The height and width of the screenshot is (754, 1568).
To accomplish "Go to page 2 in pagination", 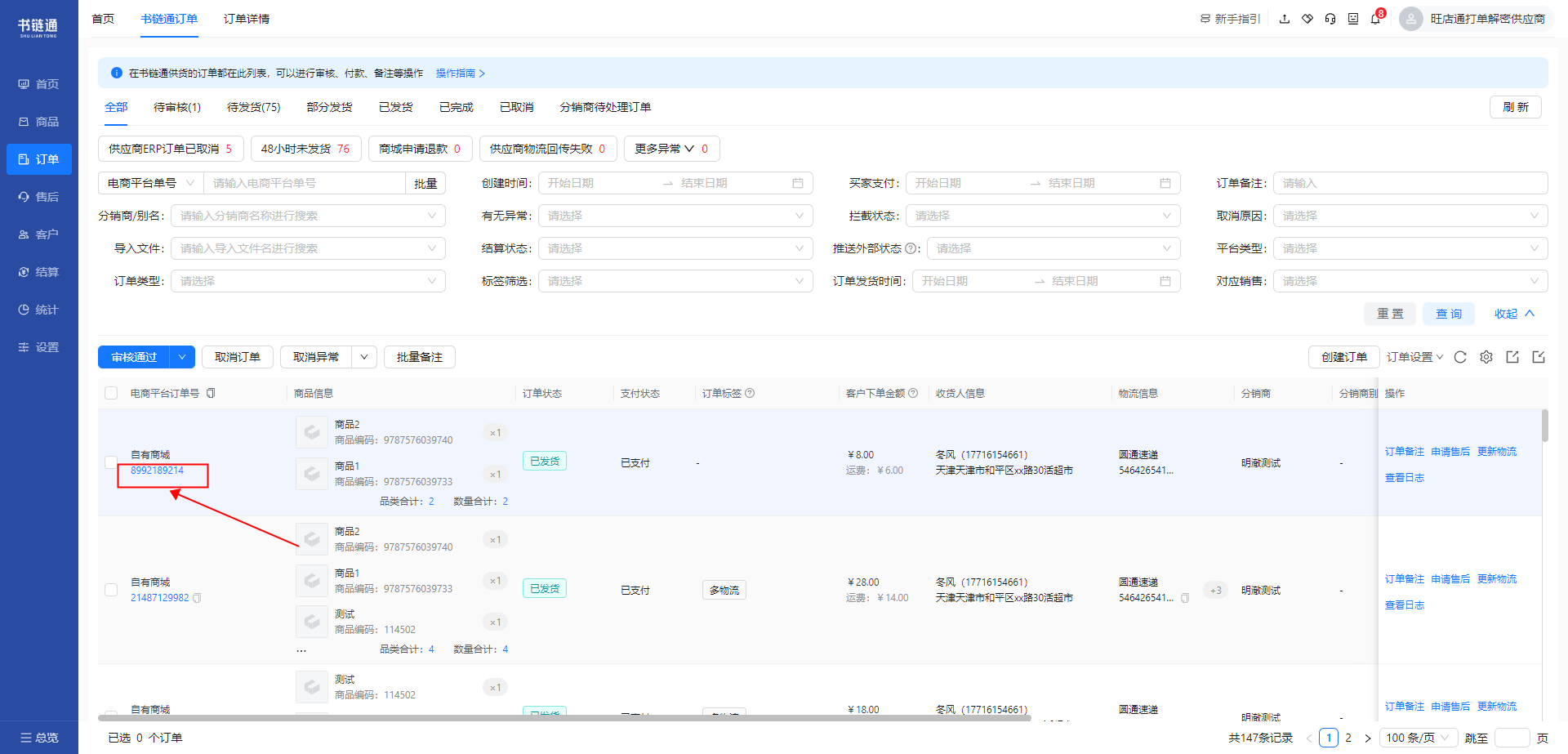I will tap(1348, 738).
